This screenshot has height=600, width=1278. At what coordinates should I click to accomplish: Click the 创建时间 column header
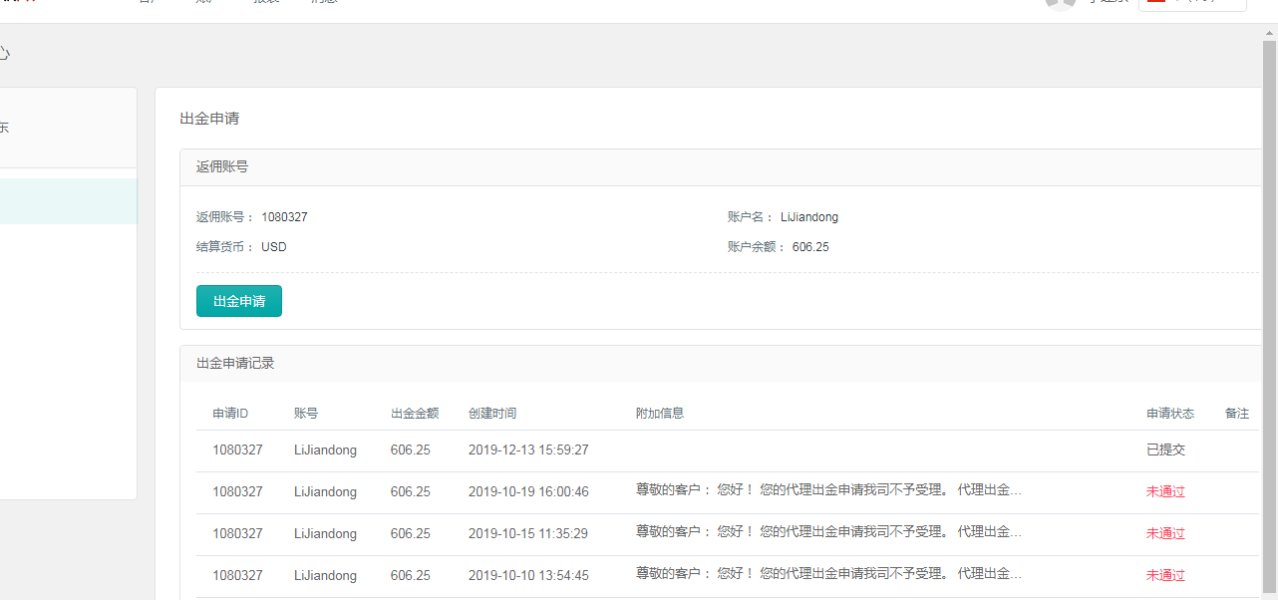pyautogui.click(x=492, y=414)
